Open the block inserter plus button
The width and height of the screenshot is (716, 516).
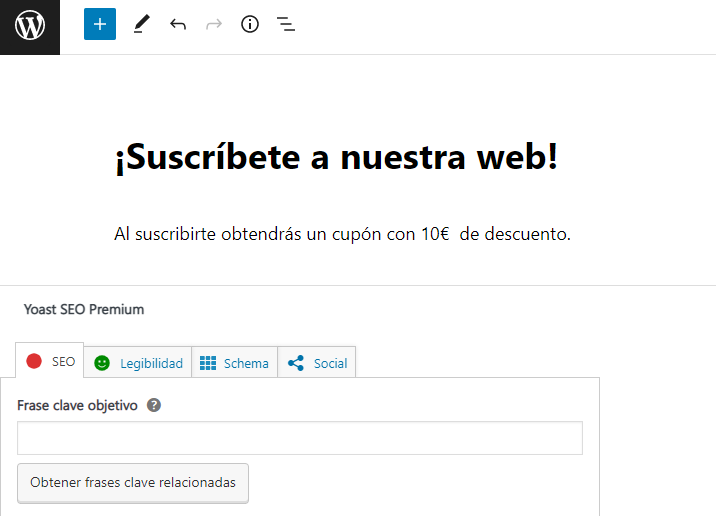100,24
